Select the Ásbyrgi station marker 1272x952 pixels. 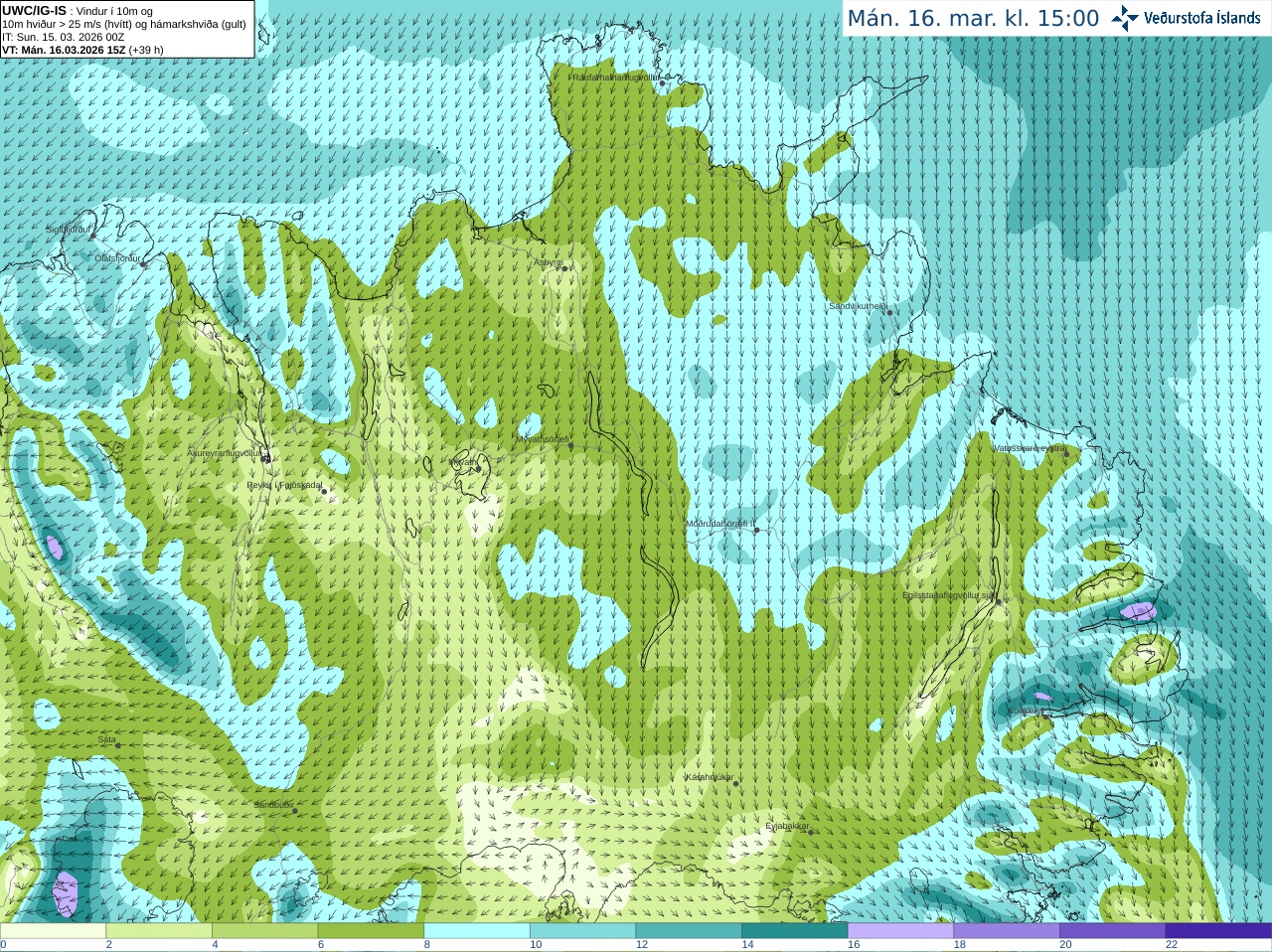point(562,268)
